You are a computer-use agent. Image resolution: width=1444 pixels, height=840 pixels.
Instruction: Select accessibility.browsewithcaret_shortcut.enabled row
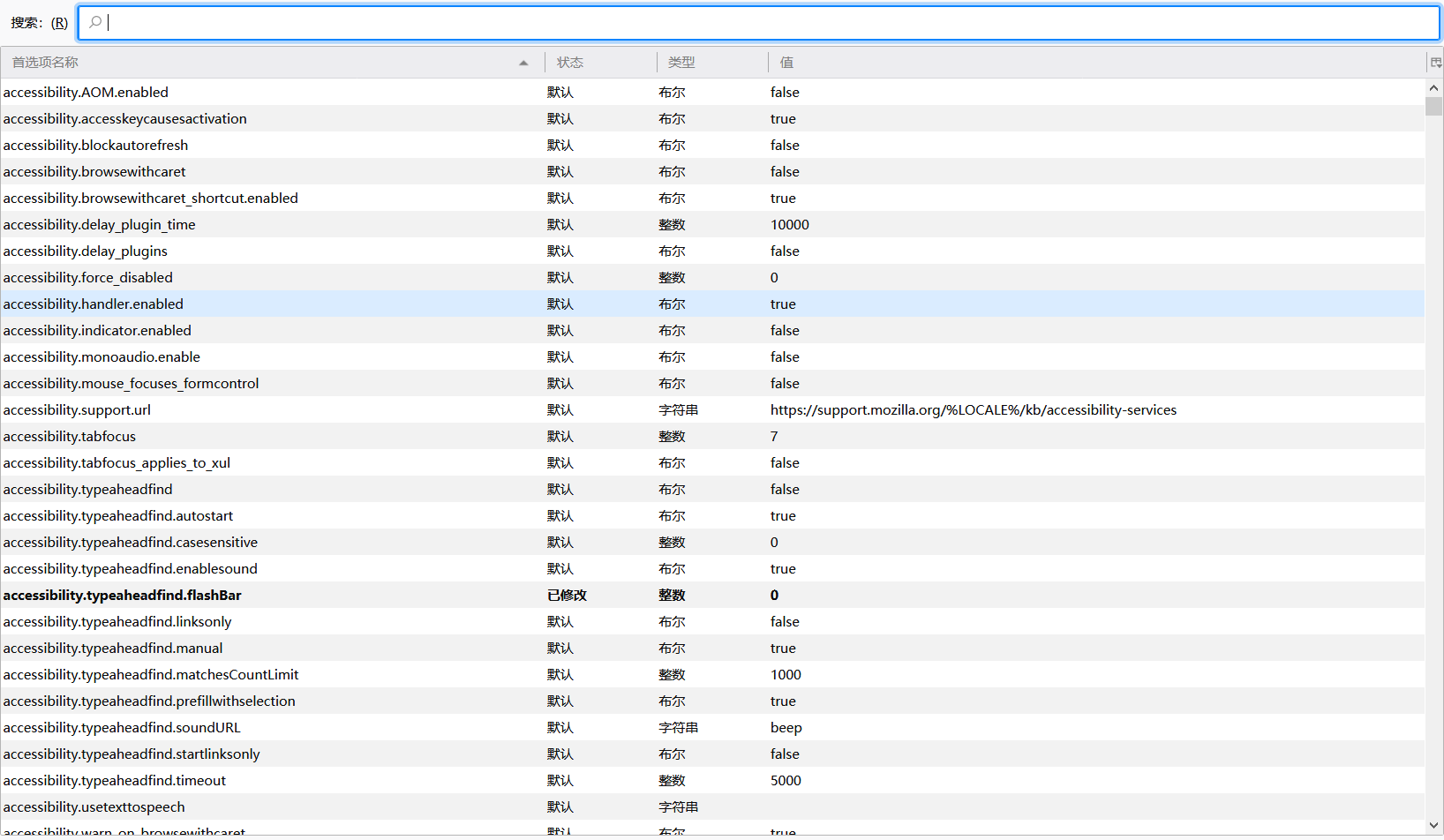coord(712,198)
